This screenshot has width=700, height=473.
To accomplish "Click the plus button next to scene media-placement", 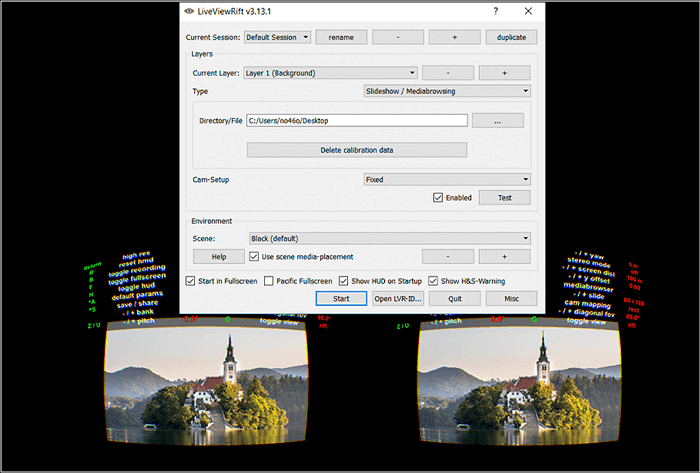I will [x=504, y=256].
